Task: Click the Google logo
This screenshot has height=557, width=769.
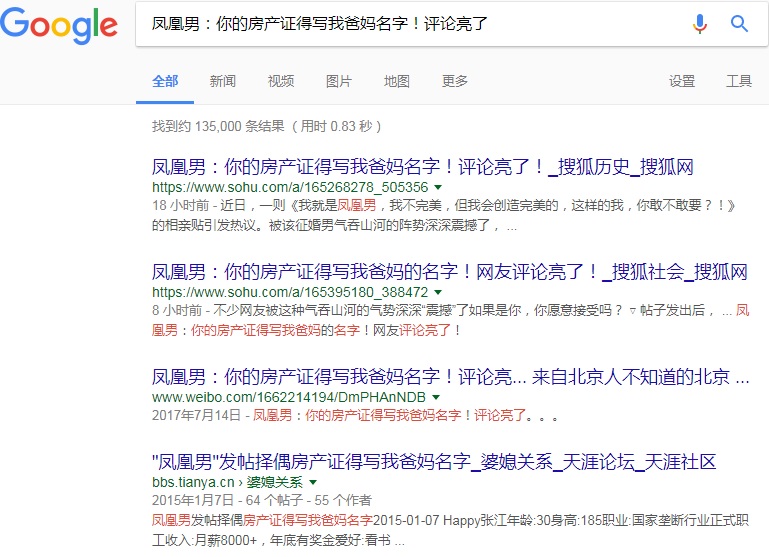Action: [59, 25]
